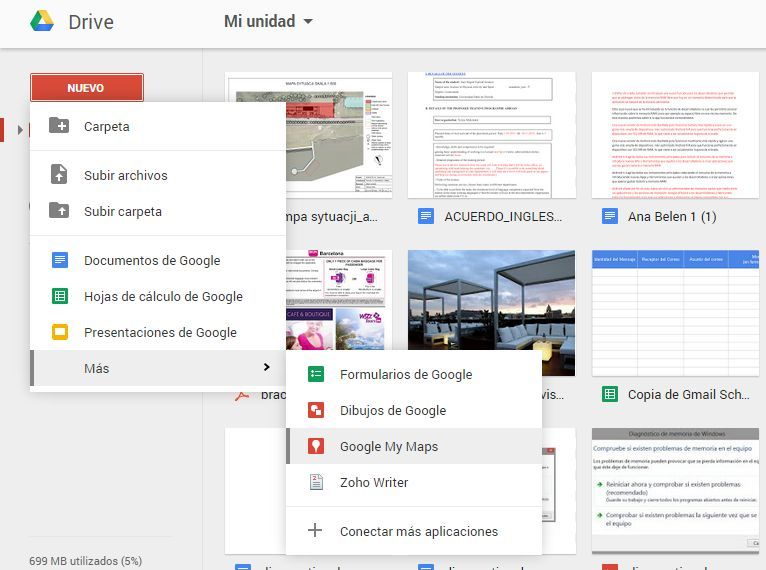This screenshot has width=766, height=570.
Task: Open the Mi unidad dropdown arrow
Action: click(308, 21)
